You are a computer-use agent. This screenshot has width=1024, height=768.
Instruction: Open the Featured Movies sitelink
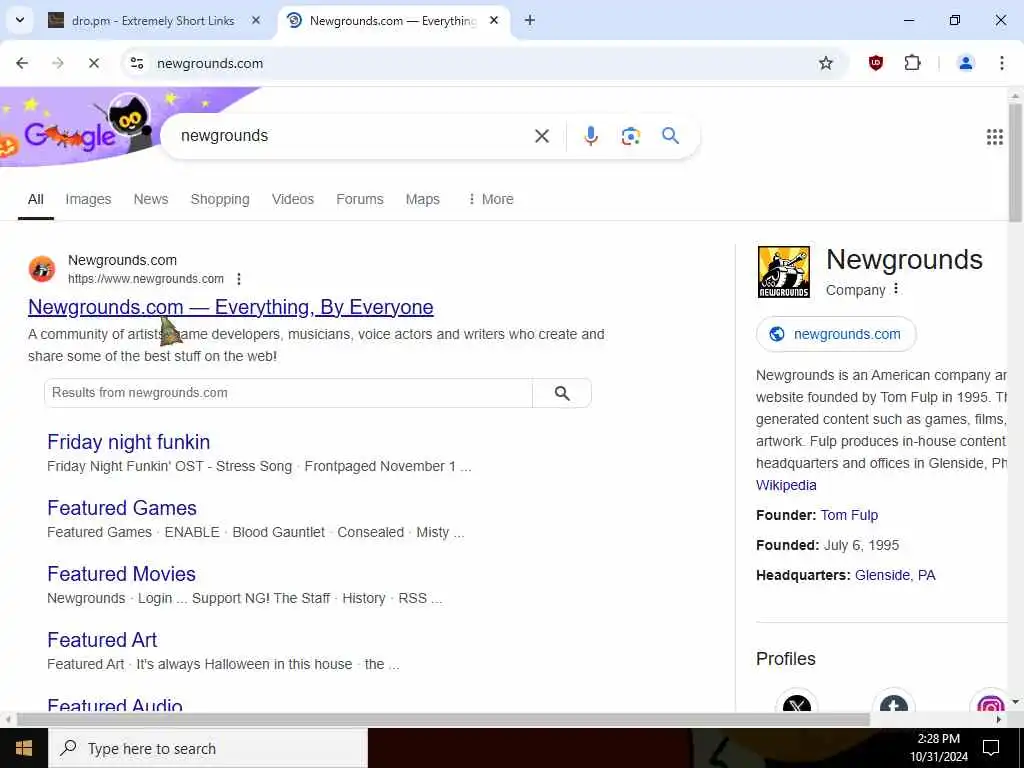[x=121, y=574]
